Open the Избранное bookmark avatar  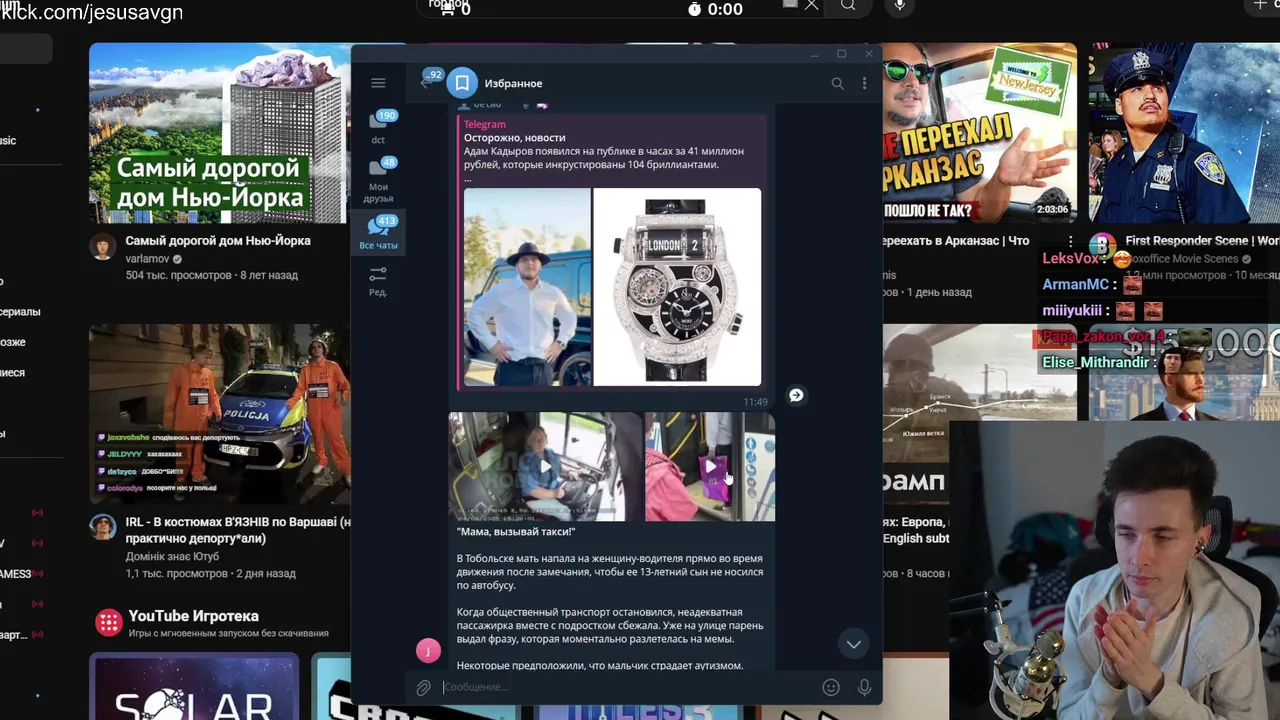(x=462, y=83)
